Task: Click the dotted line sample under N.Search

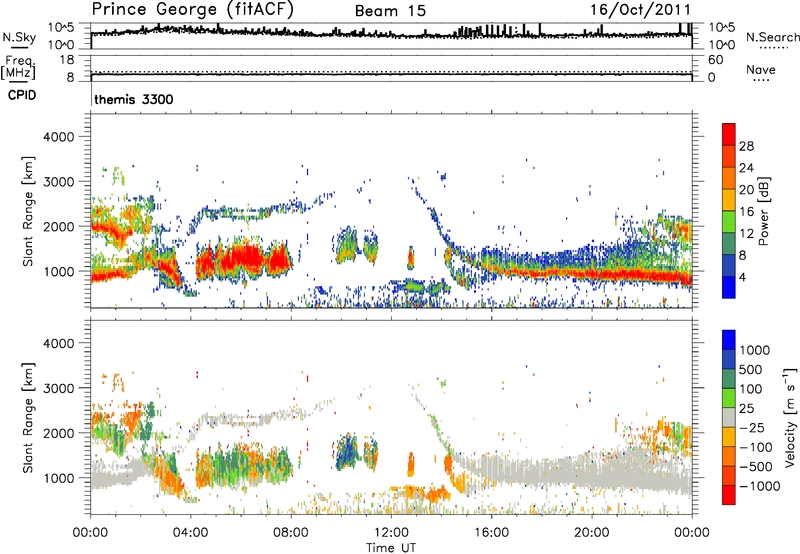Action: click(774, 48)
